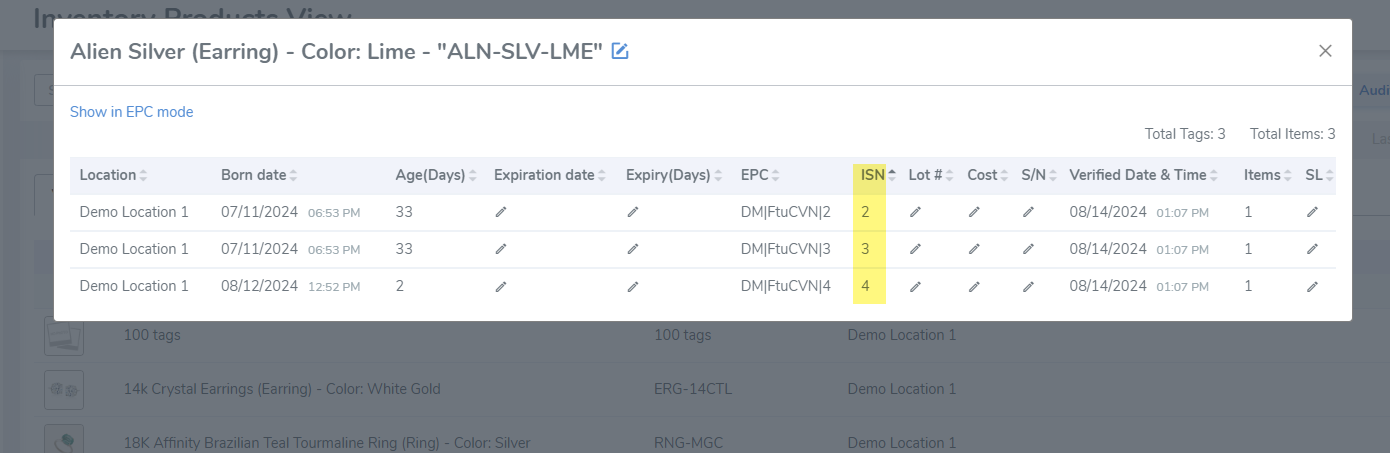This screenshot has height=453, width=1390.
Task: Click the 100 tags product thumbnail in background list
Action: coord(64,335)
